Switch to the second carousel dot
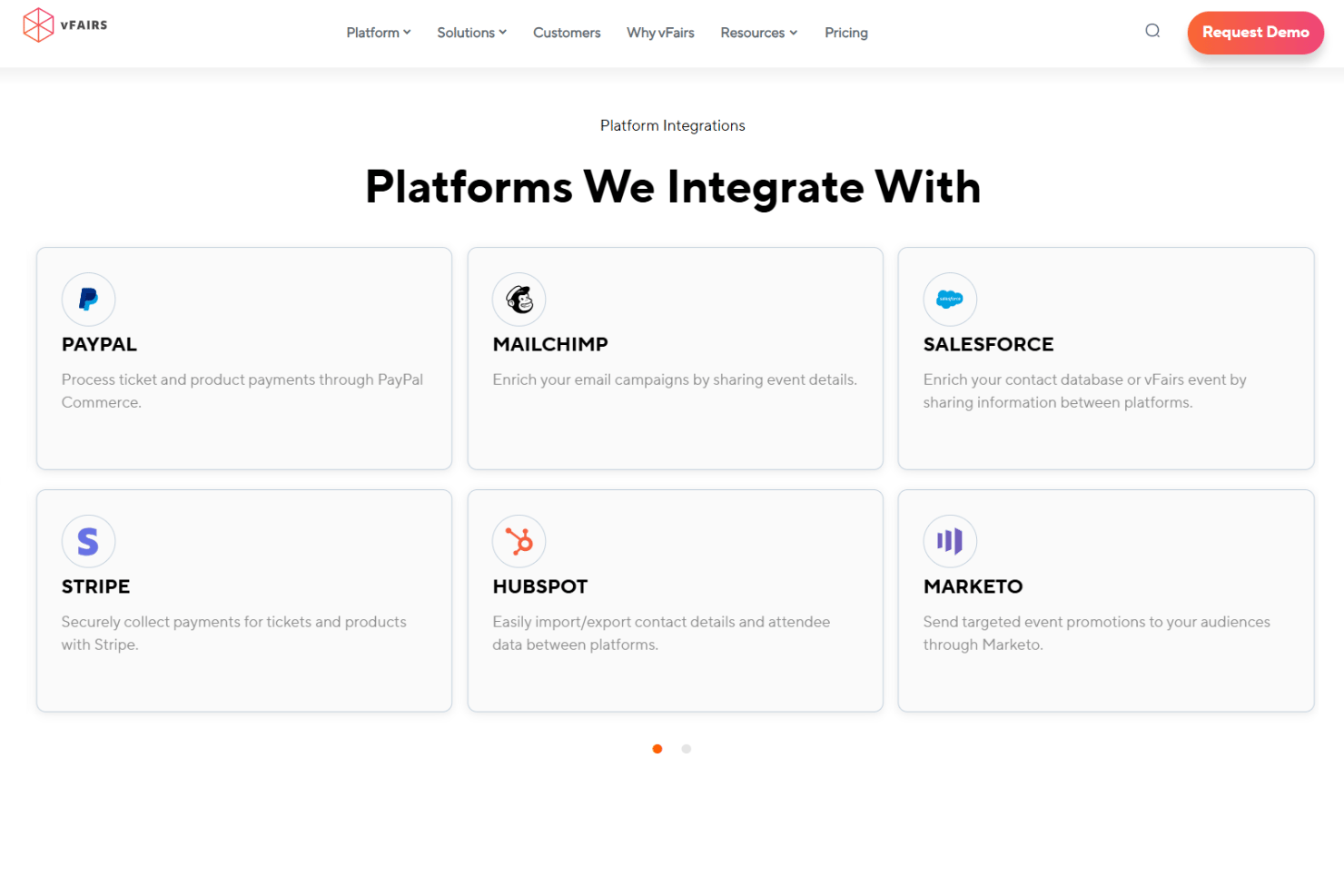Image resolution: width=1344 pixels, height=896 pixels. click(x=687, y=749)
